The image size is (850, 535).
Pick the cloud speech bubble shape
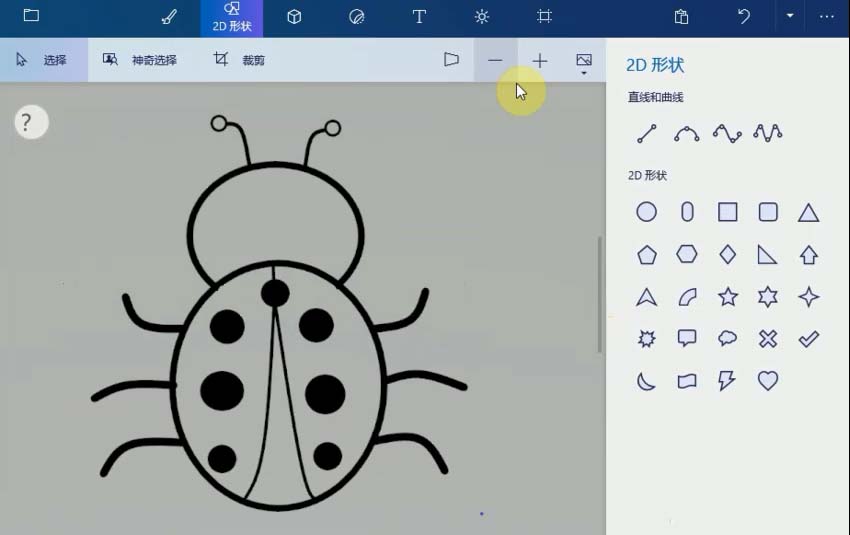tap(727, 339)
